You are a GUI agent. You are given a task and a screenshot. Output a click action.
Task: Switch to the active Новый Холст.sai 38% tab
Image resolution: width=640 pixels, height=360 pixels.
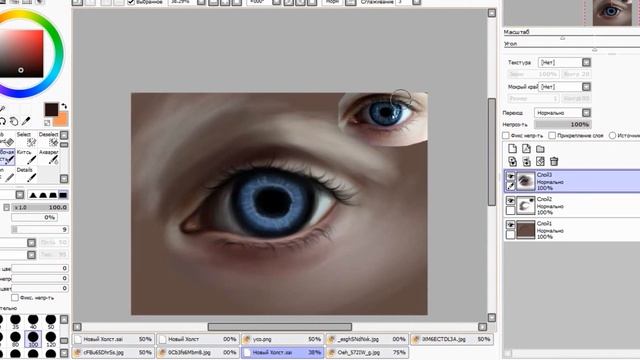click(282, 352)
